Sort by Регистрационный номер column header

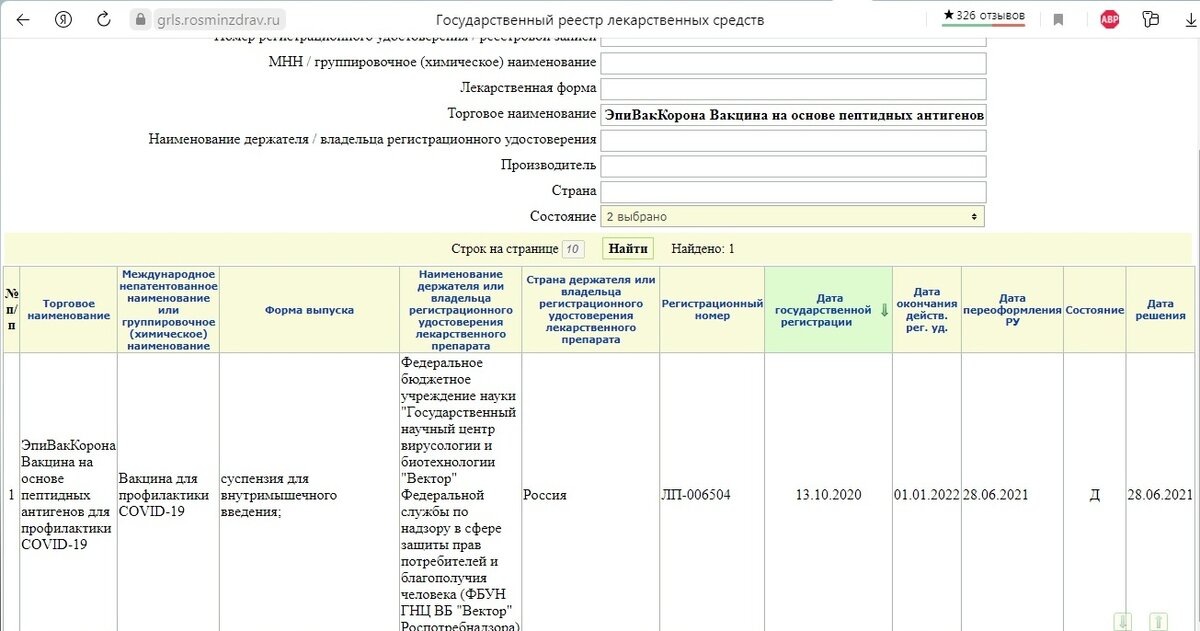click(x=712, y=310)
